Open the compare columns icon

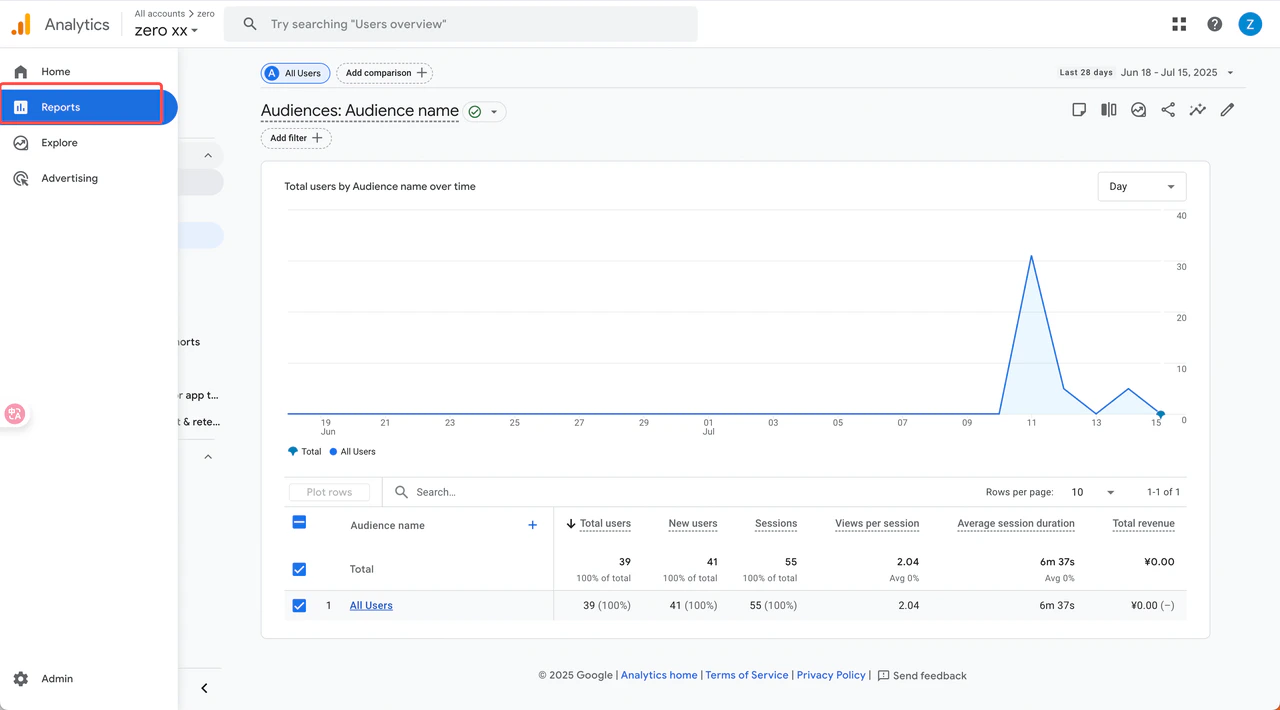[x=1109, y=110]
